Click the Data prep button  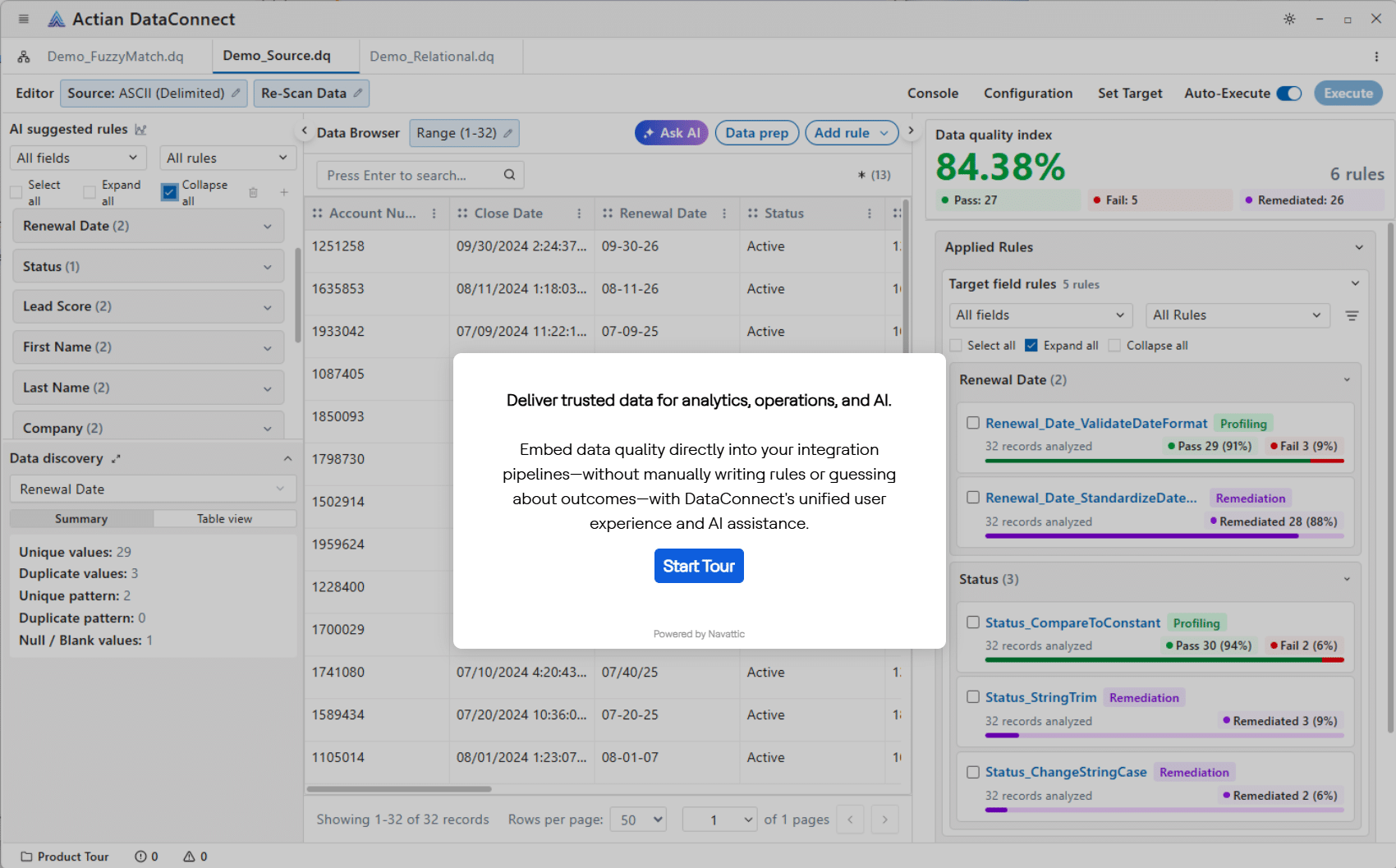(757, 133)
